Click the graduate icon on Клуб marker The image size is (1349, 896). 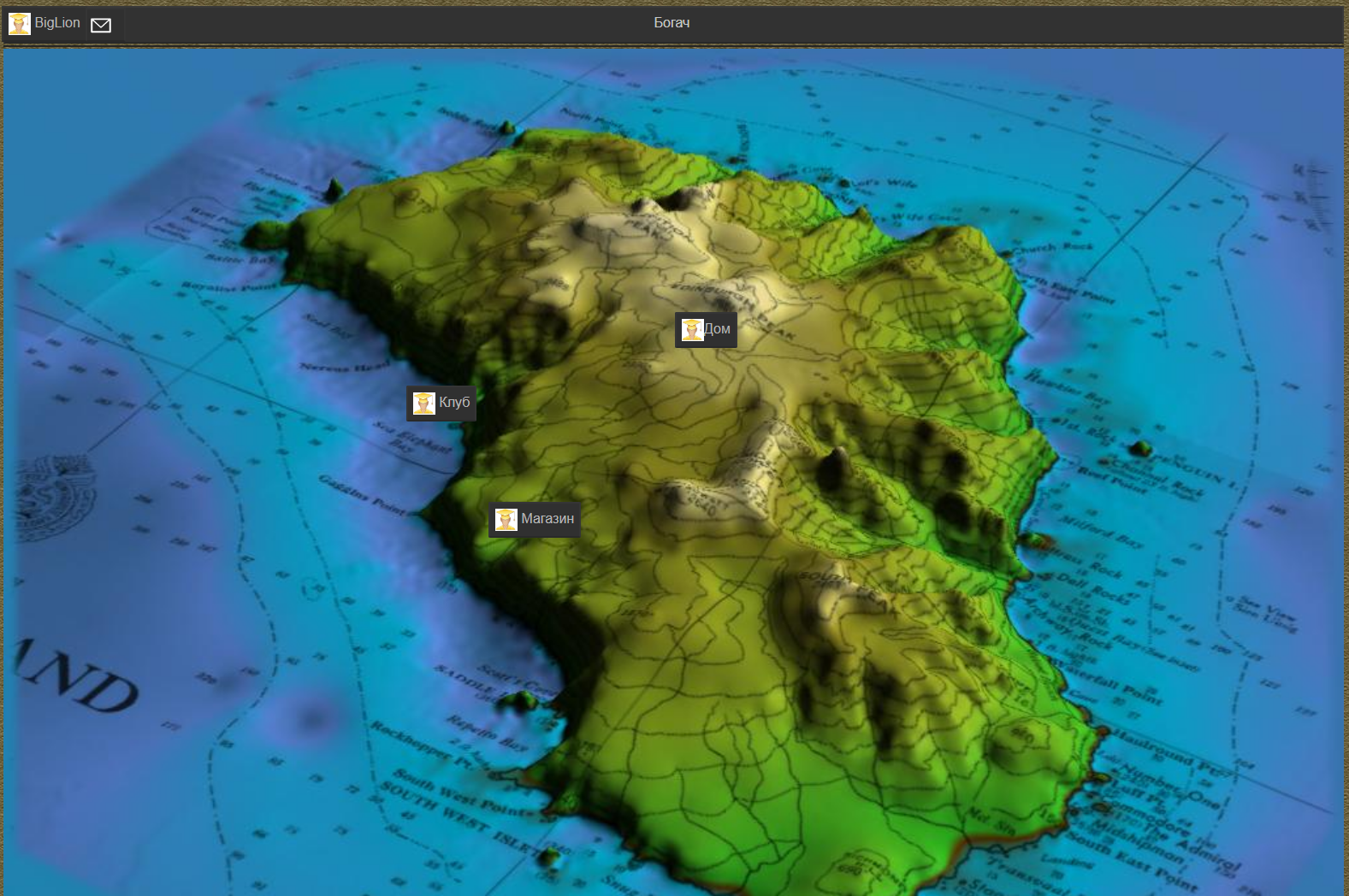click(x=424, y=403)
